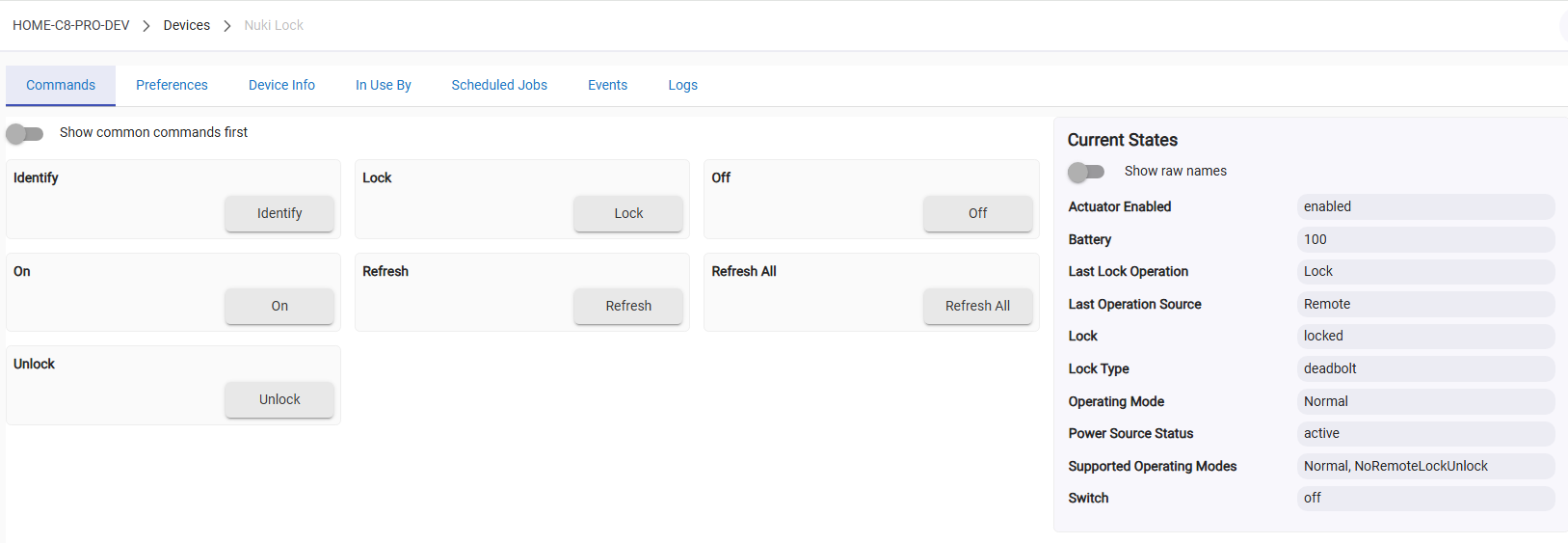Toggle Show common commands first switch
This screenshot has width=1568, height=543.
click(x=25, y=133)
